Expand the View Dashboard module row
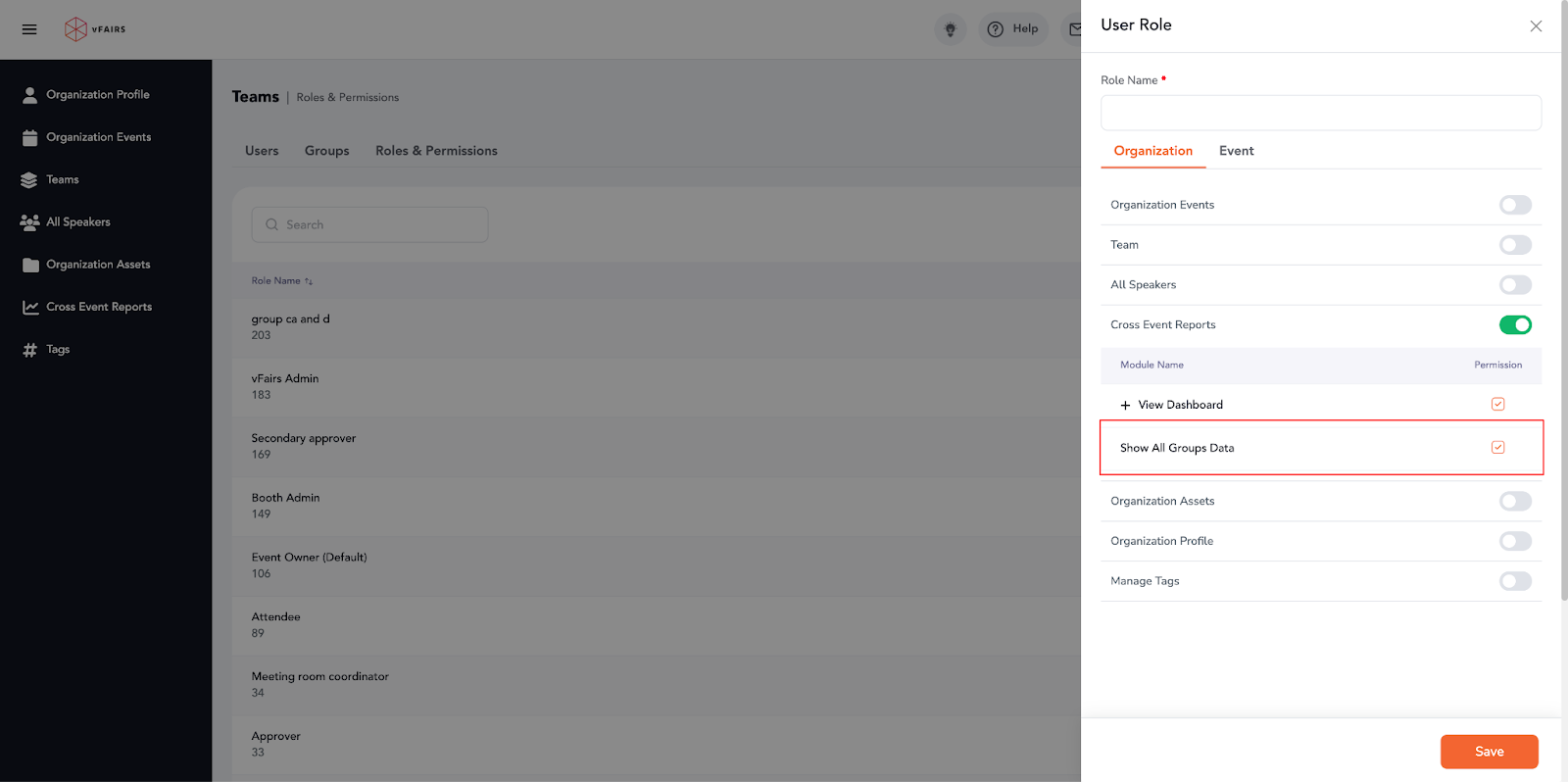 [x=1125, y=406]
